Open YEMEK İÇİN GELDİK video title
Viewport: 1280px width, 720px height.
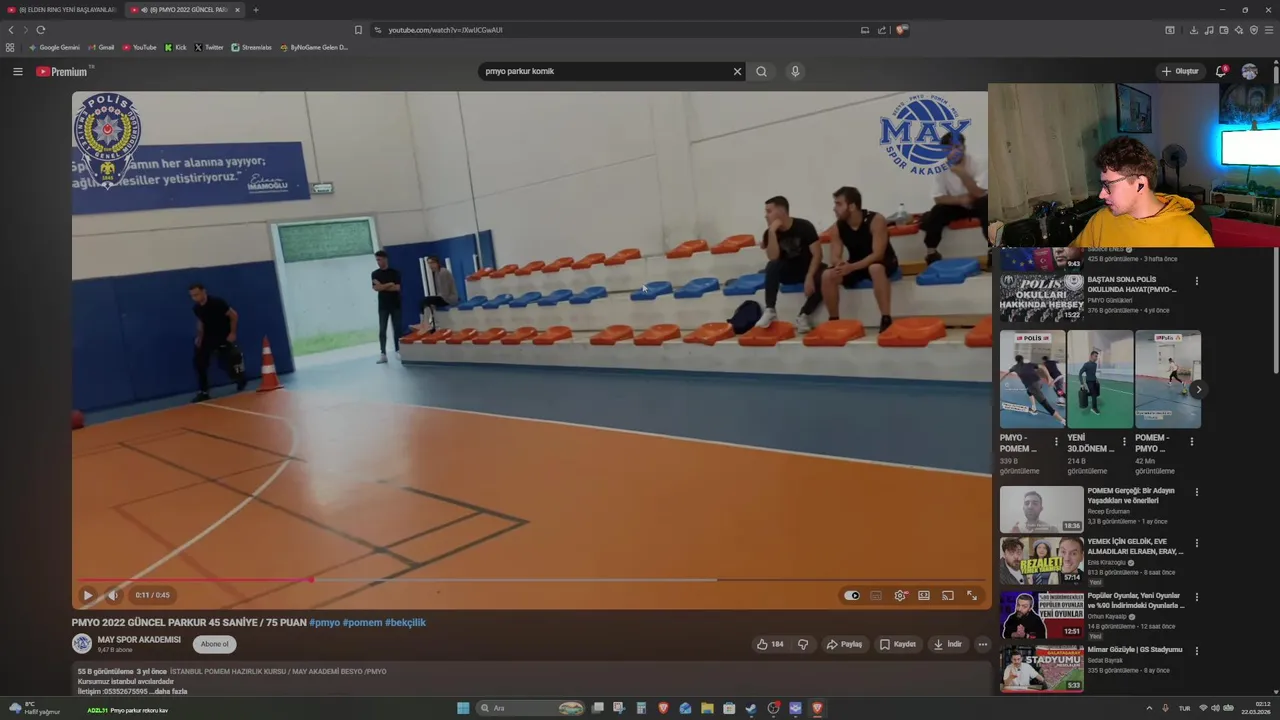point(1135,546)
